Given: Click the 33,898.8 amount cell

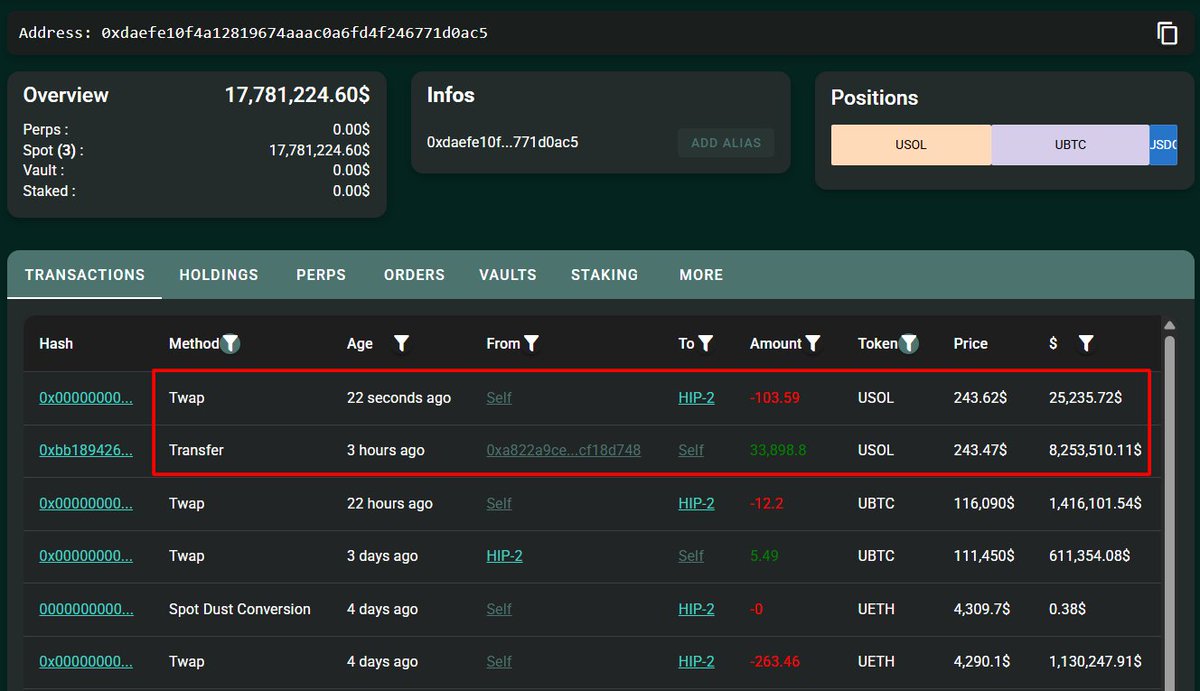Looking at the screenshot, I should [778, 450].
